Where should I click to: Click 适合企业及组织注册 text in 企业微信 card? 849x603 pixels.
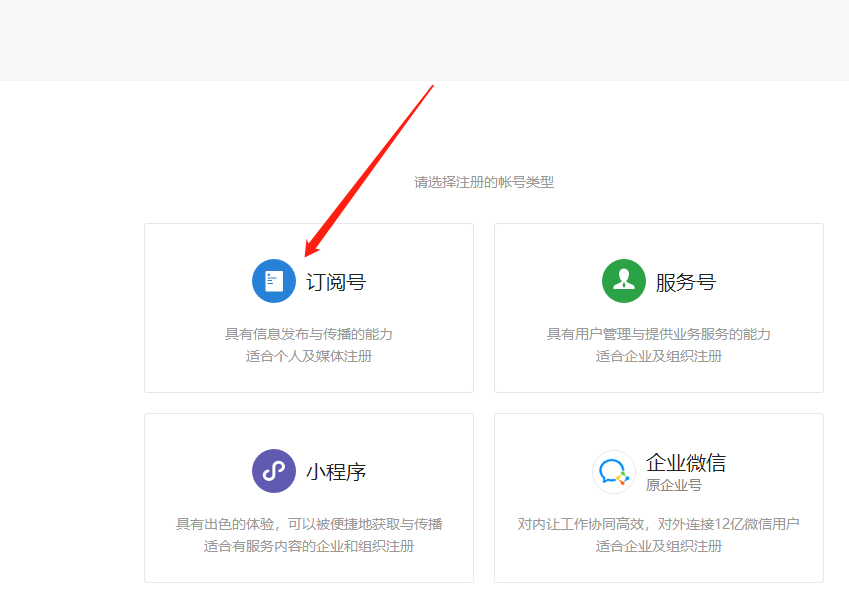pos(658,546)
